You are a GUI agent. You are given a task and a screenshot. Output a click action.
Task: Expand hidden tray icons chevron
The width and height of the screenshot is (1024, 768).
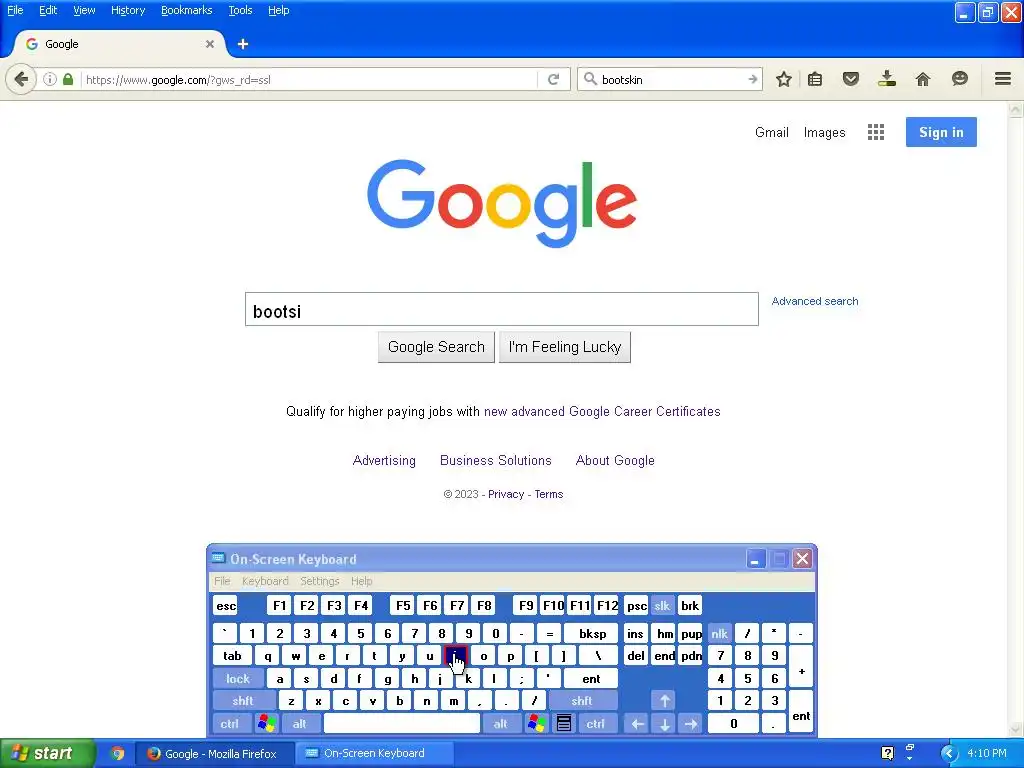pos(948,754)
